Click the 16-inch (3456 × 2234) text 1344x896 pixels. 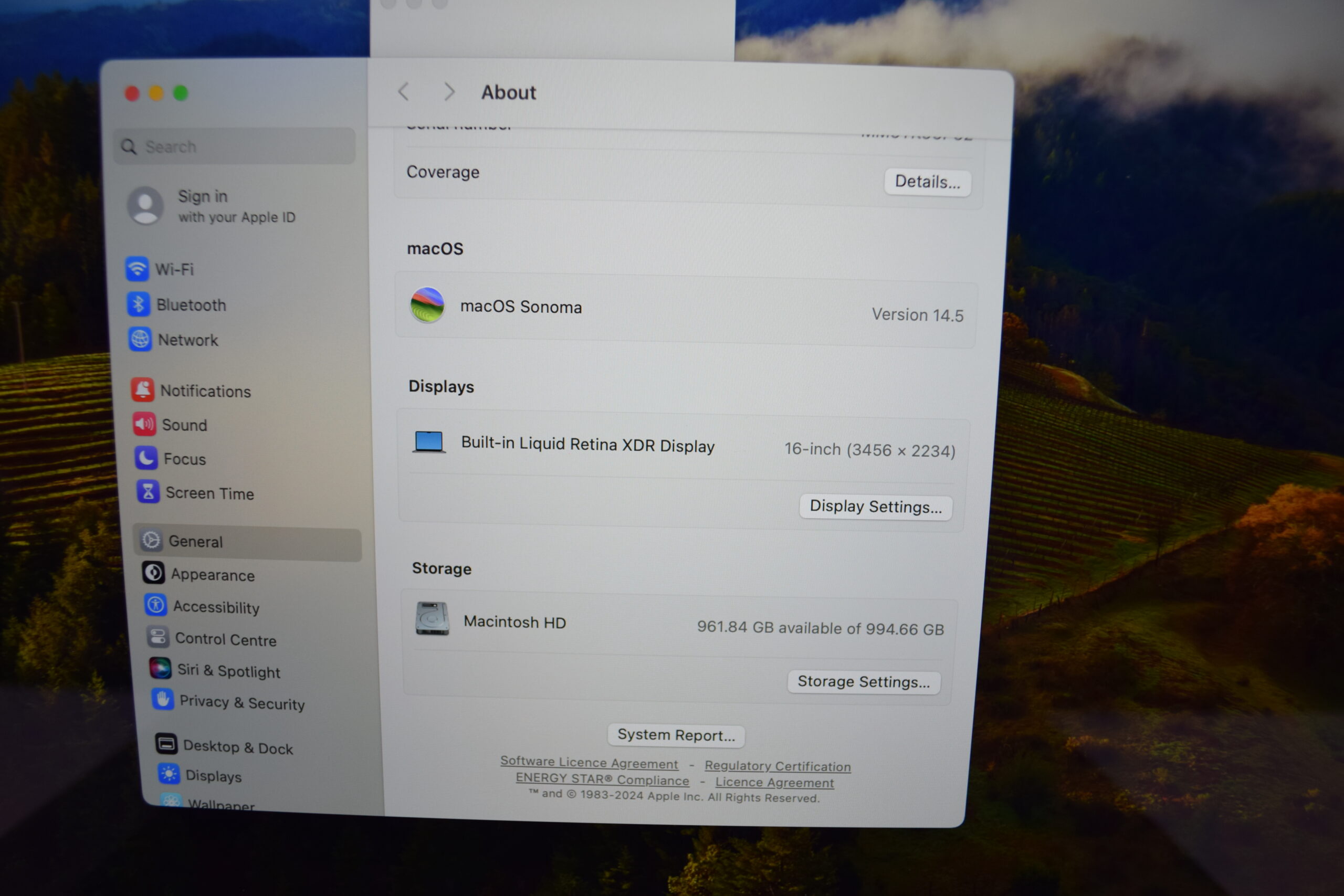click(x=870, y=450)
